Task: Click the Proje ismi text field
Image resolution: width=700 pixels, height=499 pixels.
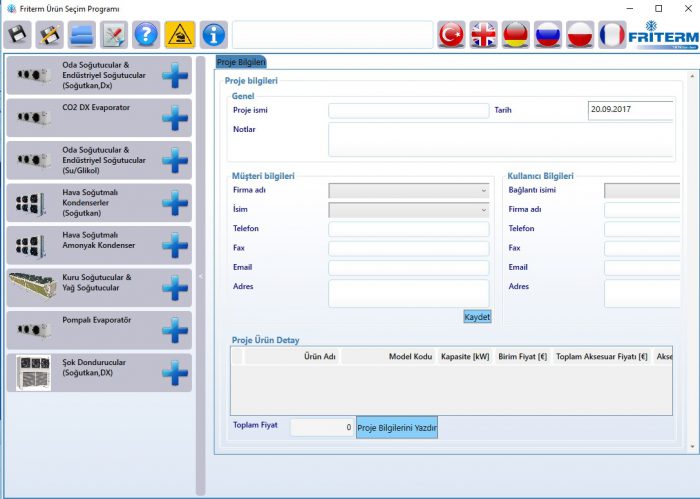Action: pyautogui.click(x=408, y=111)
